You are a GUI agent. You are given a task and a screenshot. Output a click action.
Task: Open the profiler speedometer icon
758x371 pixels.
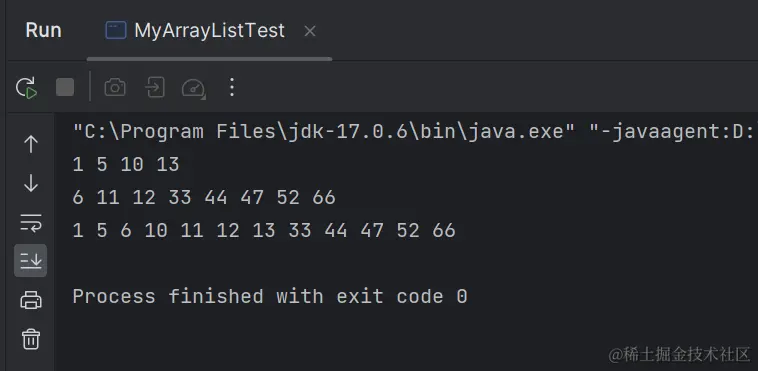(193, 88)
